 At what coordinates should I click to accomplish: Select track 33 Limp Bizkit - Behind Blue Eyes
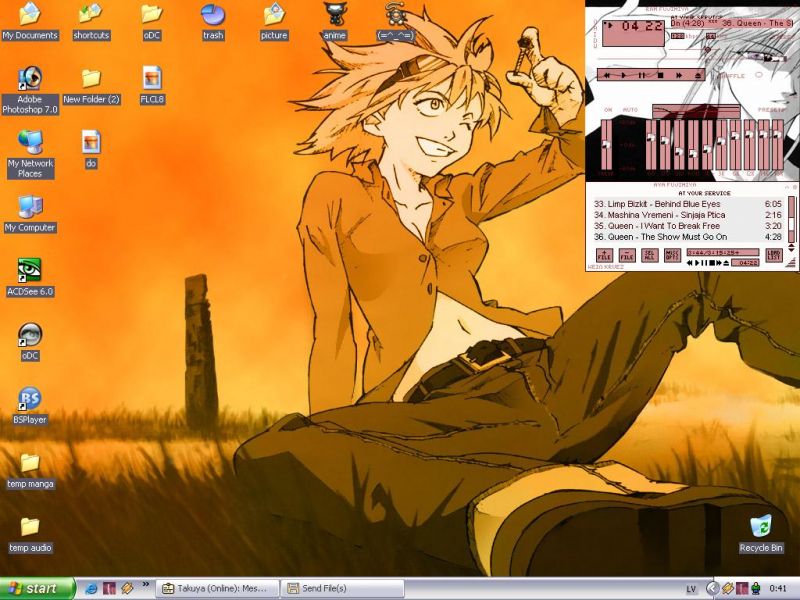tap(687, 204)
